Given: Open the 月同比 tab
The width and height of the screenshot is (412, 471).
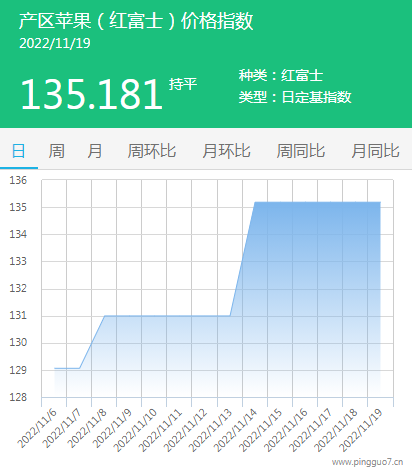Looking at the screenshot, I should tap(375, 151).
